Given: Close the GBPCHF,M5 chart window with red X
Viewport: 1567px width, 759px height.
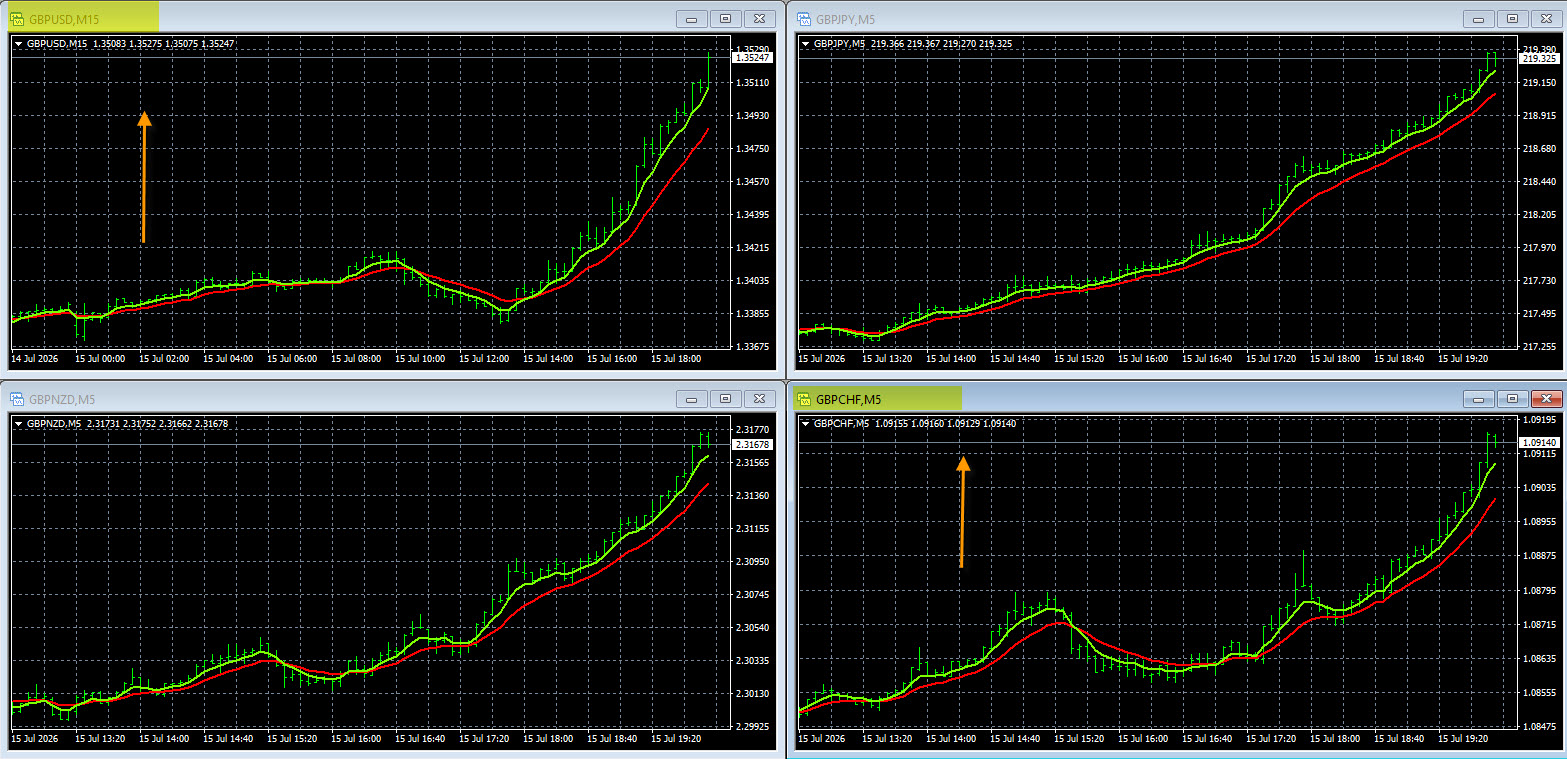Looking at the screenshot, I should [x=1546, y=398].
